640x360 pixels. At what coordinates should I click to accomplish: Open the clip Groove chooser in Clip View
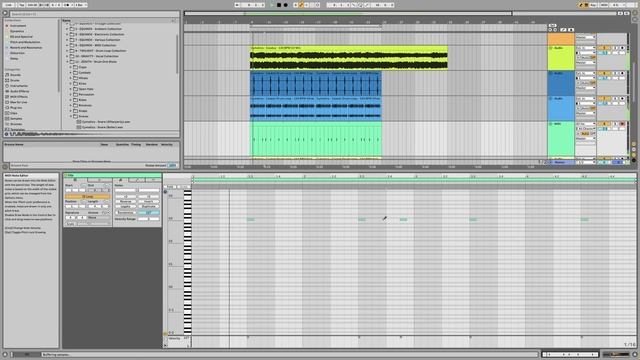[x=99, y=218]
